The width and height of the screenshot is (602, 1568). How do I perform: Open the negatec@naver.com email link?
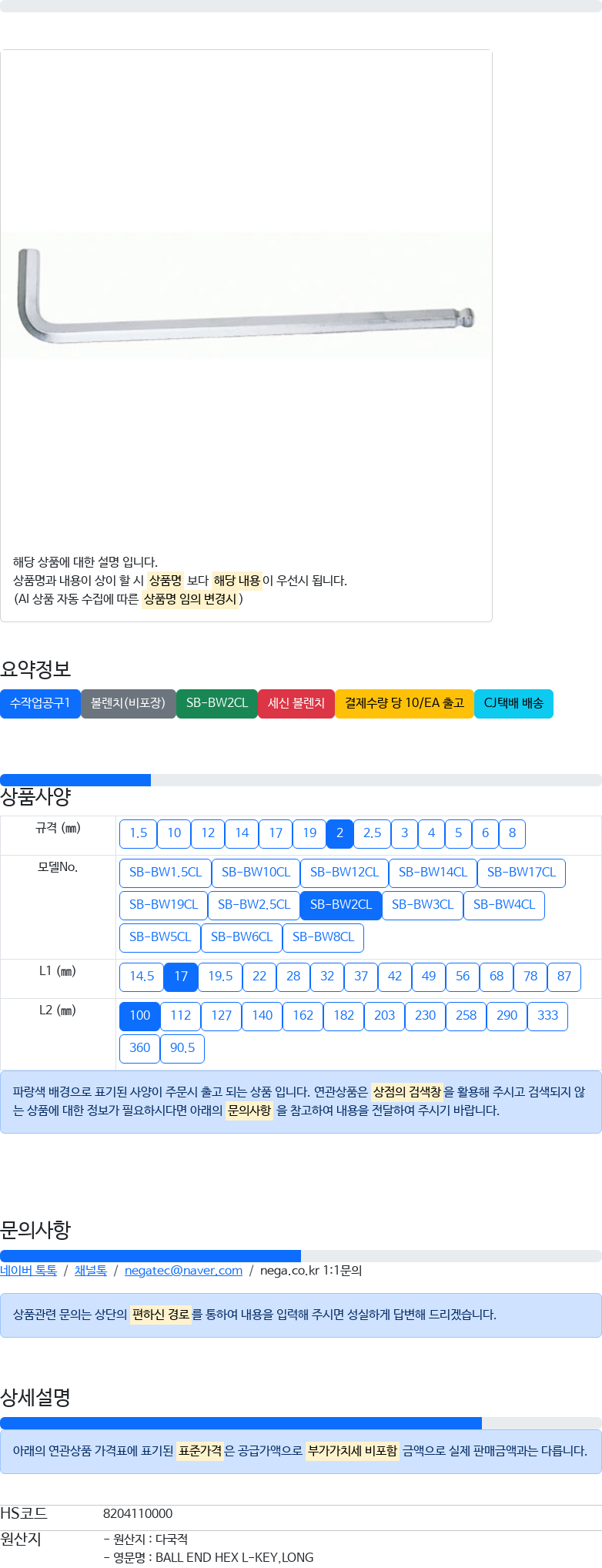pos(183,1271)
